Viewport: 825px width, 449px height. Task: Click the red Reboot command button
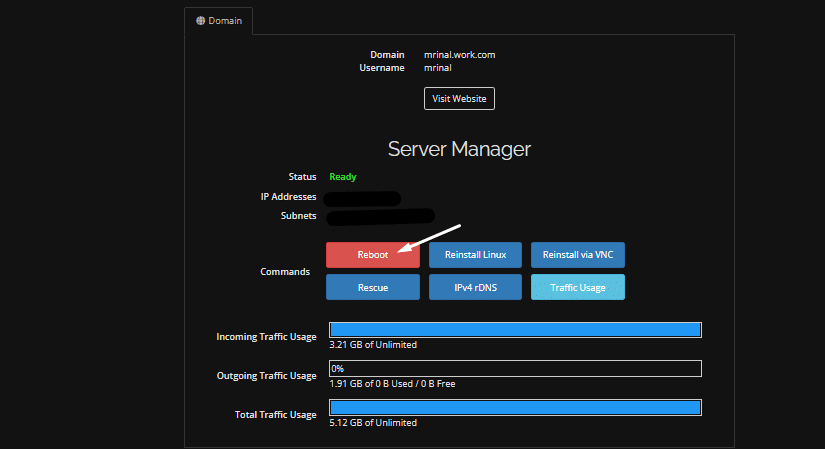[x=372, y=255]
